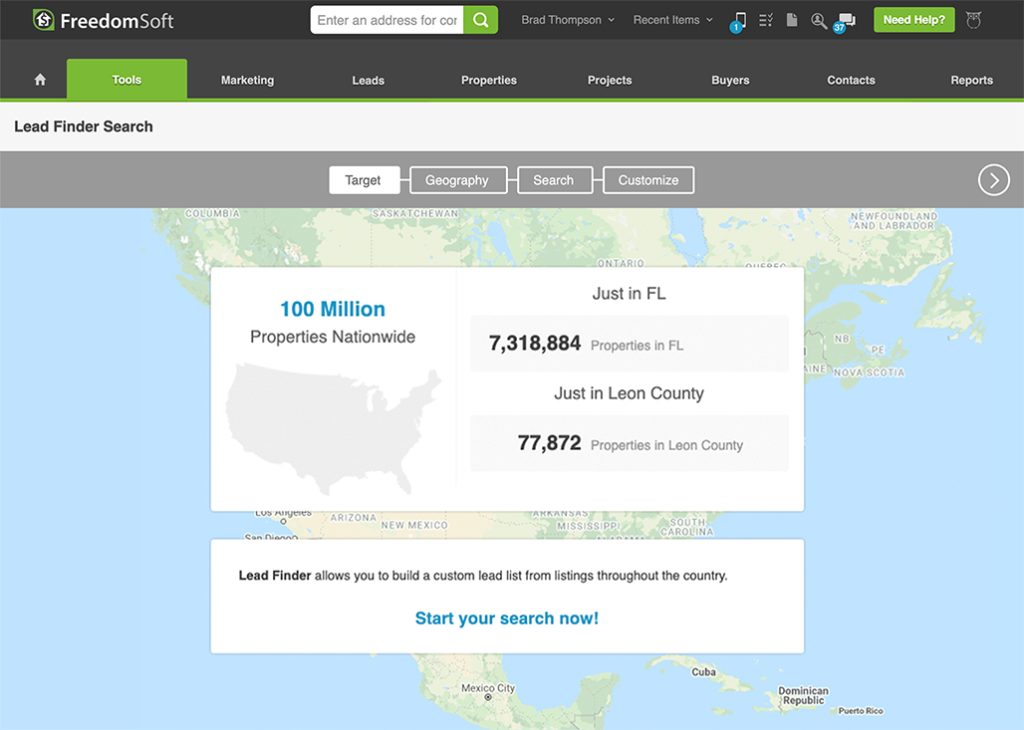1024x730 pixels.
Task: Expand the Brad Thompson user dropdown
Action: tap(567, 20)
